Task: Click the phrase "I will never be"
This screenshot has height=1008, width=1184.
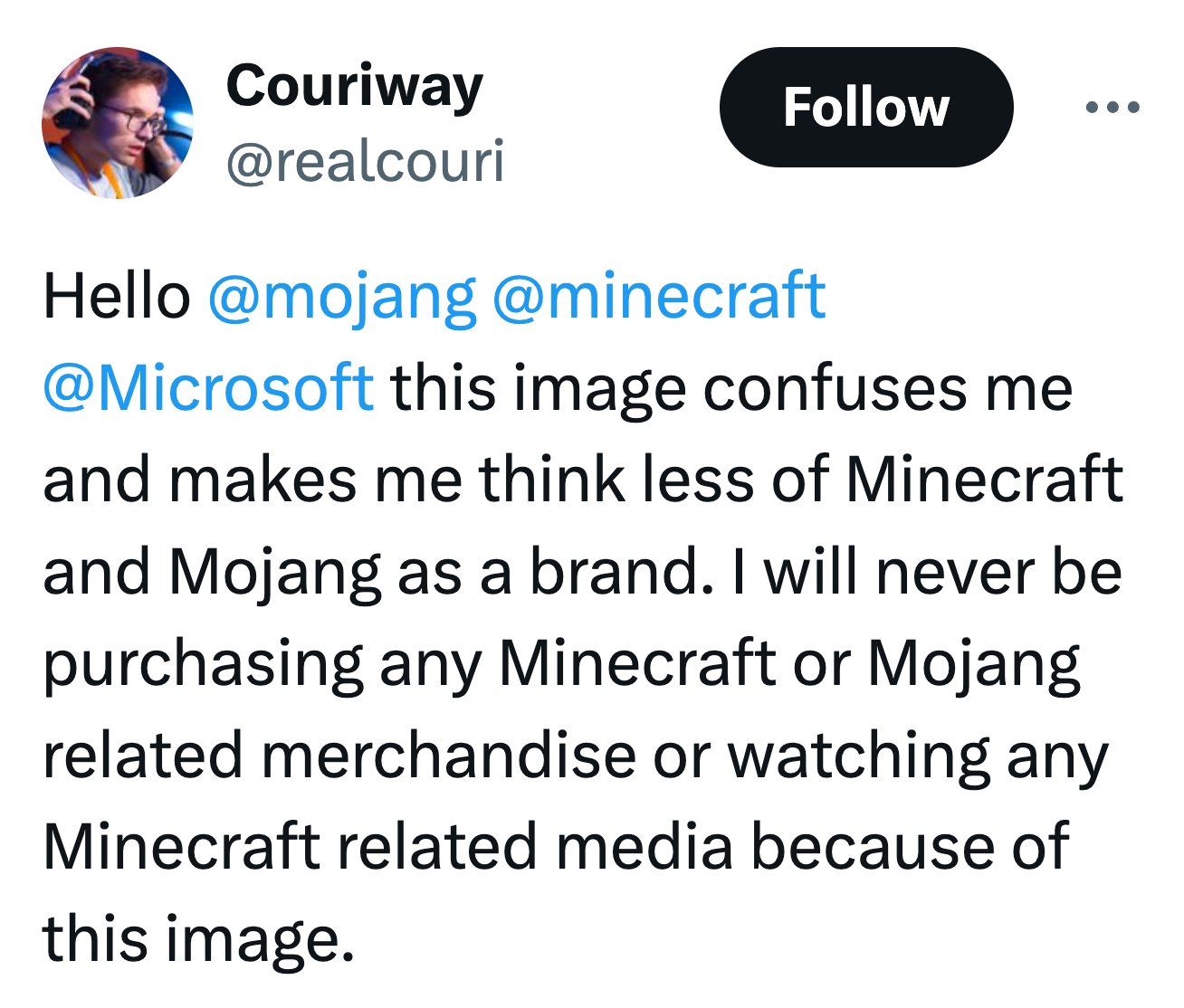Action: coord(941,572)
